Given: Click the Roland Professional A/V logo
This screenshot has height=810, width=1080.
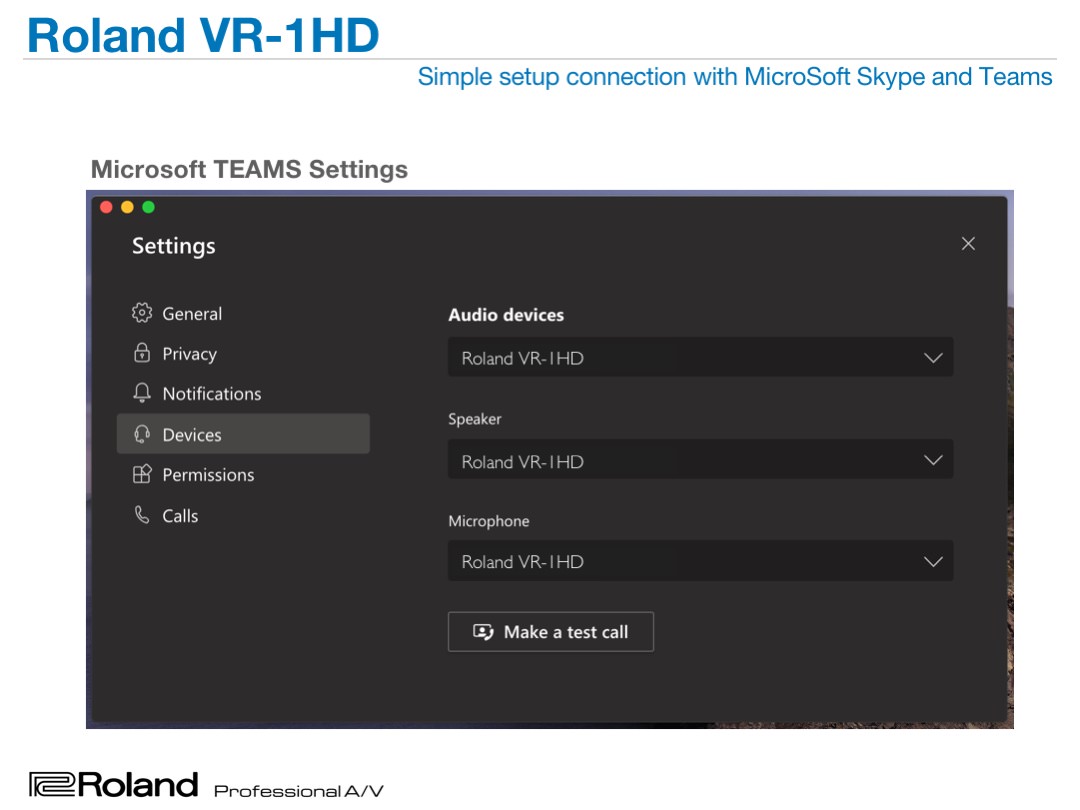Looking at the screenshot, I should [x=205, y=785].
